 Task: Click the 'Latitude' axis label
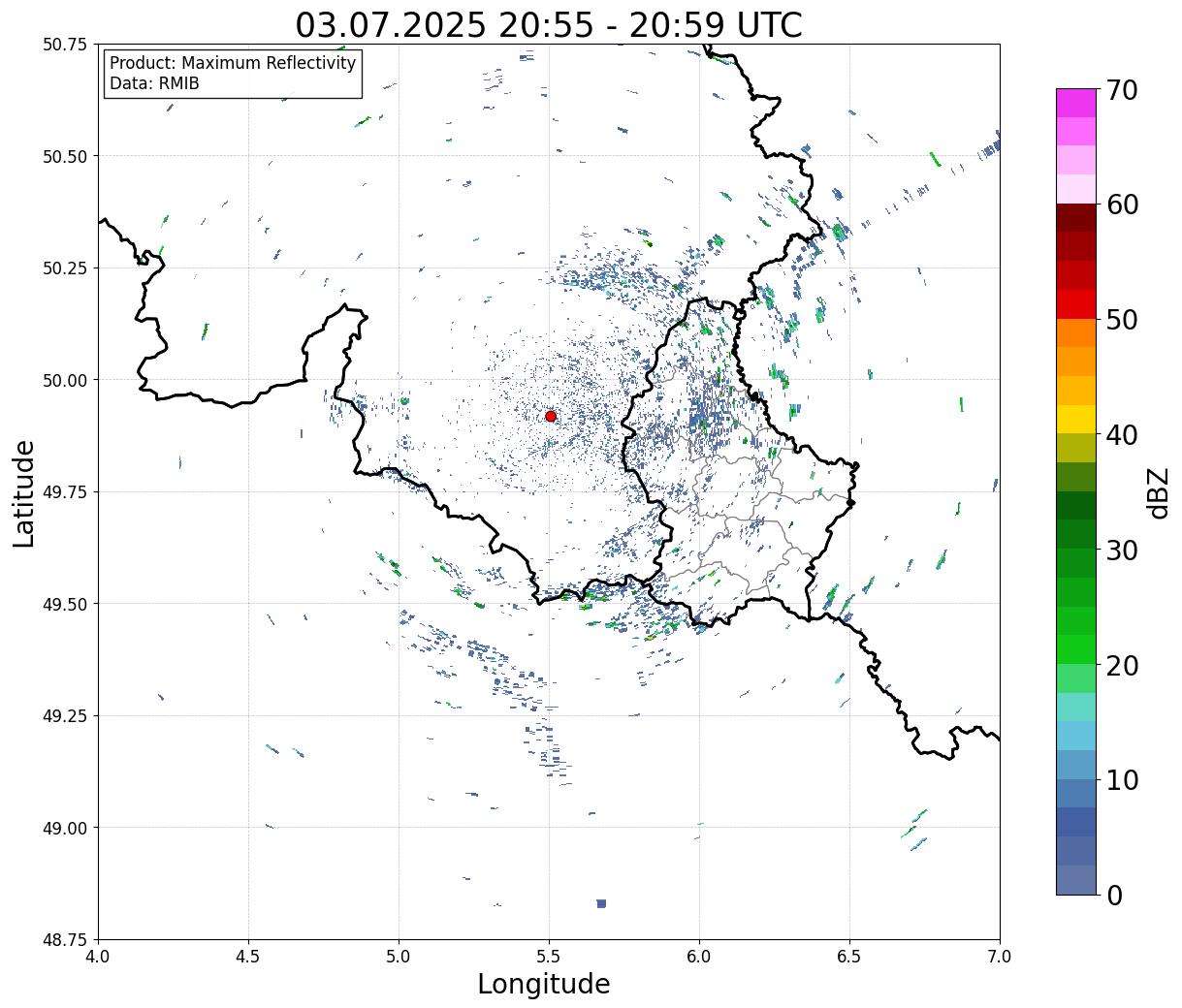click(x=24, y=493)
